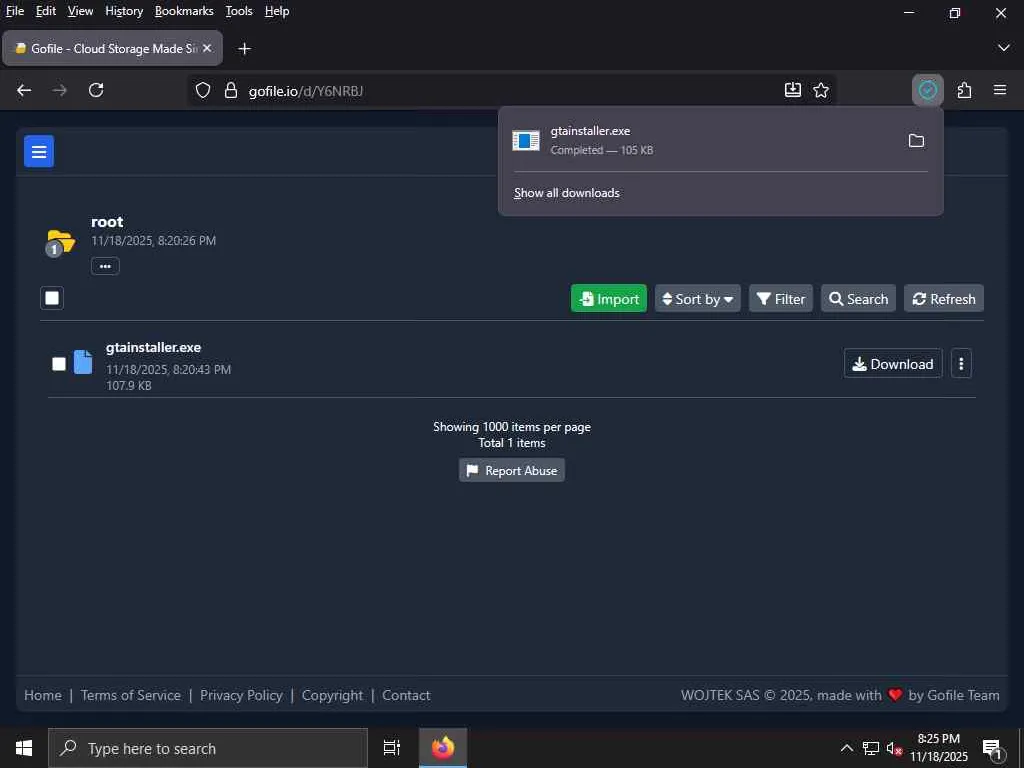1024x768 pixels.
Task: Close the Gofile browser tab
Action: coord(207,48)
